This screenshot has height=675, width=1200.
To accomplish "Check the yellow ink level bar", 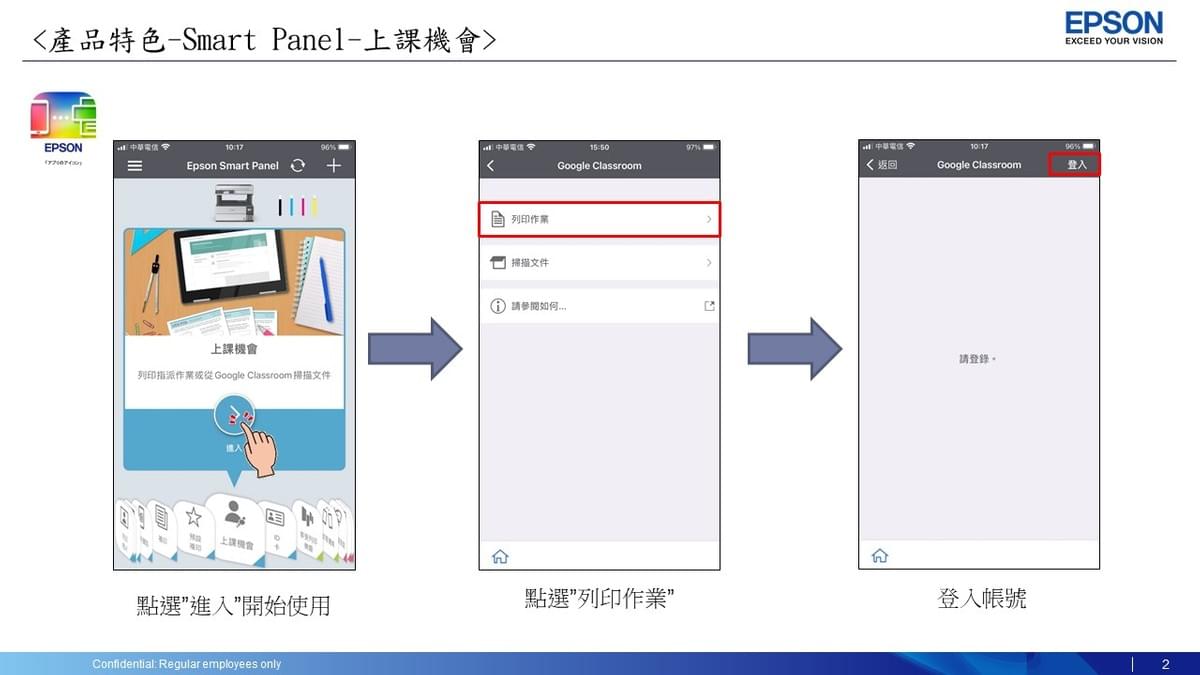I will pos(313,207).
